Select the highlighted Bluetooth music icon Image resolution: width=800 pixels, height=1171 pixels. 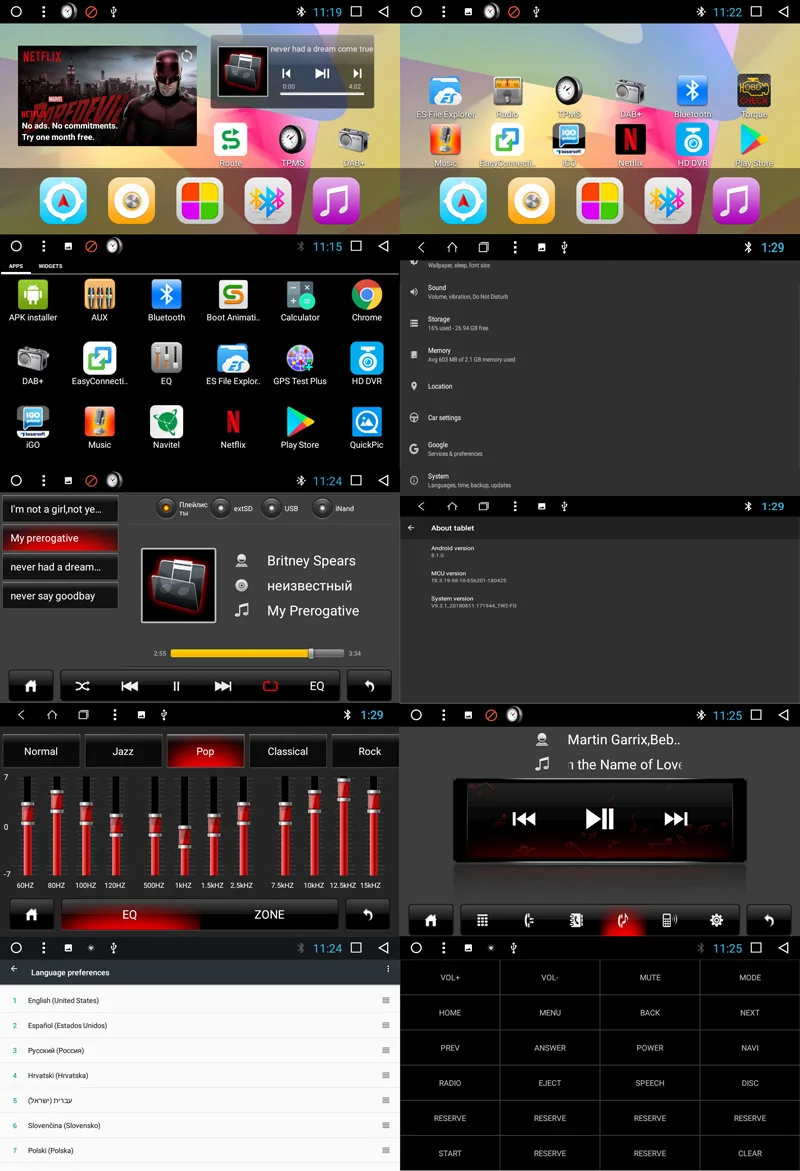(623, 920)
